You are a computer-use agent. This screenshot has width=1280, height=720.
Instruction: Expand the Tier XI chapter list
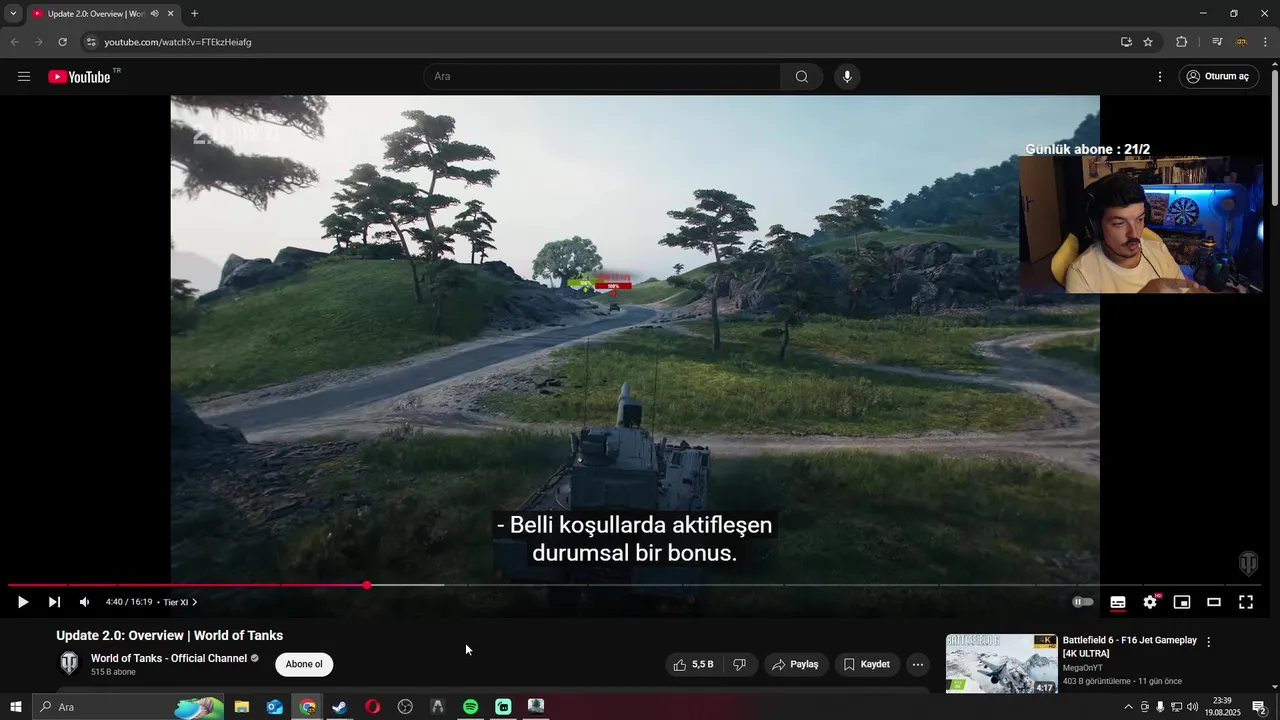click(x=180, y=602)
